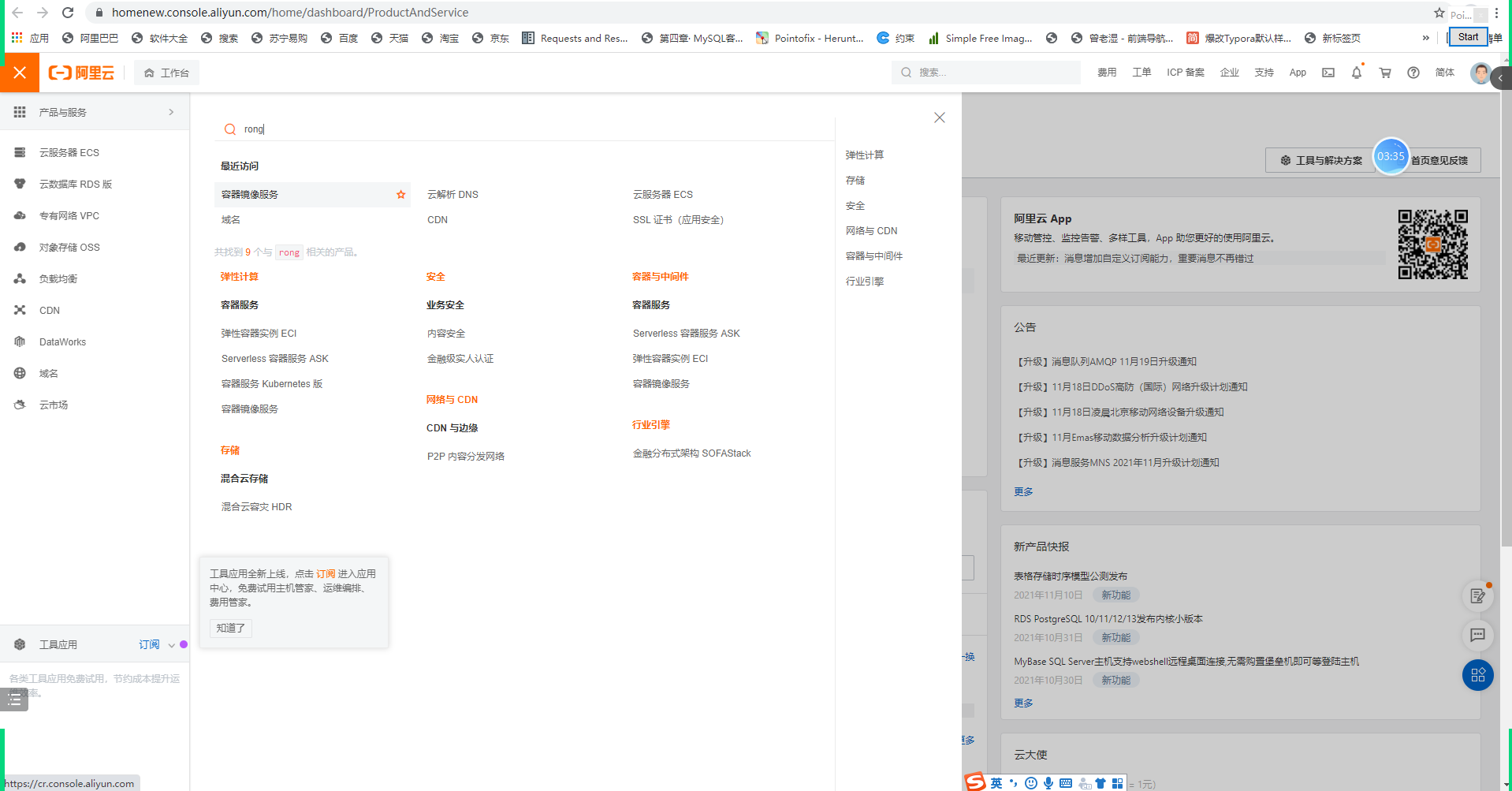Click the DataWorks icon in sidebar
Image resolution: width=1512 pixels, height=791 pixels.
point(20,341)
